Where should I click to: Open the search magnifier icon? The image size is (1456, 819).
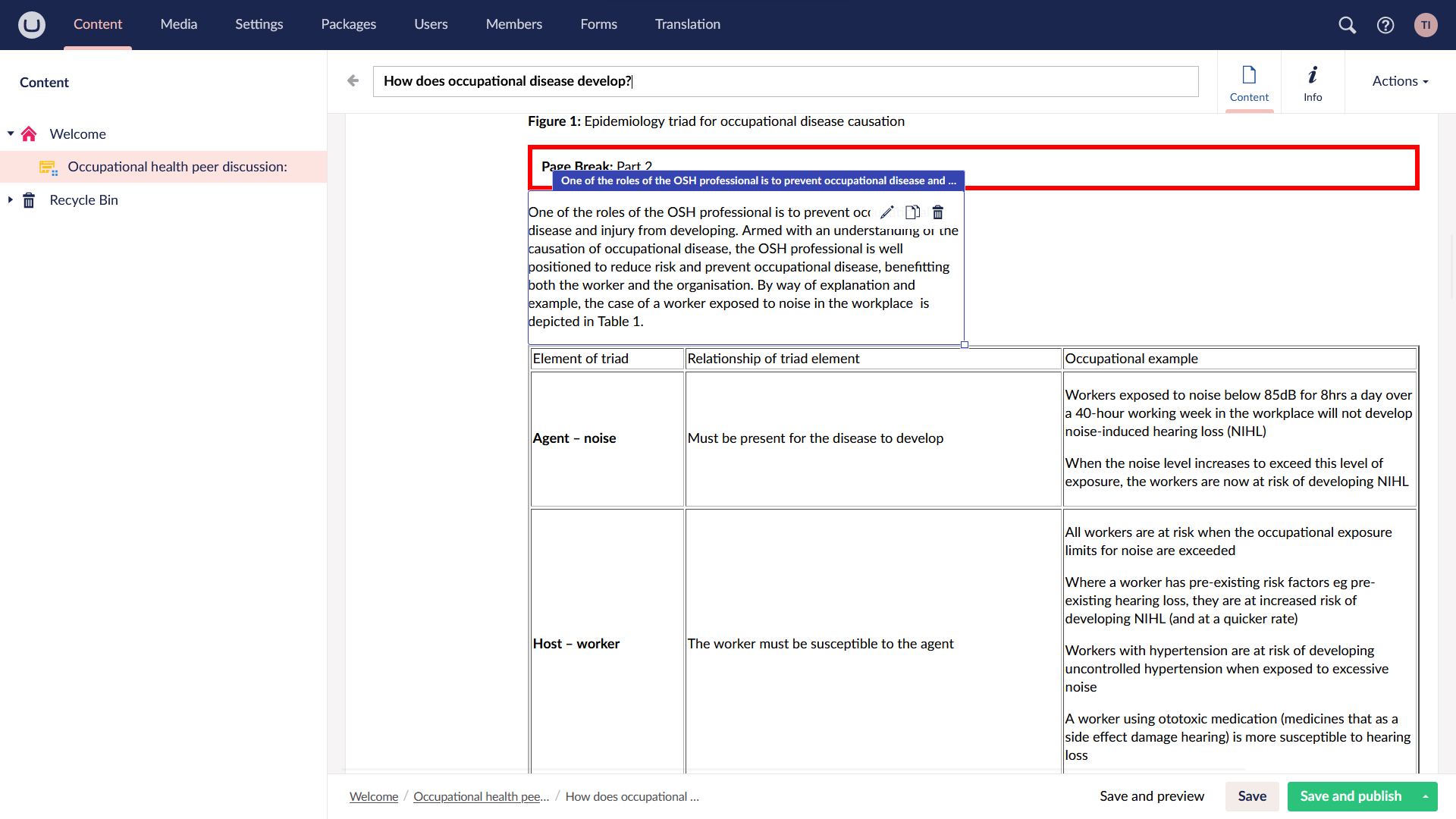point(1347,25)
